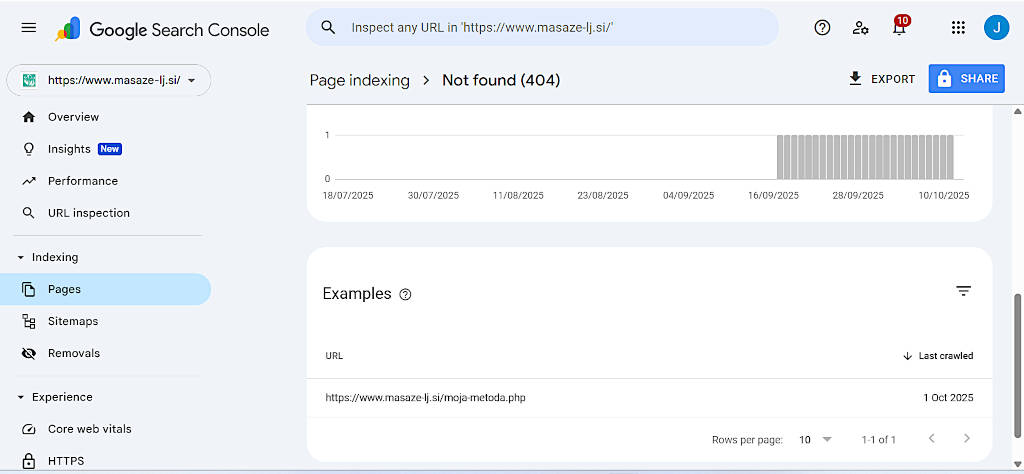
Task: Open the Google account avatar
Action: (x=996, y=28)
